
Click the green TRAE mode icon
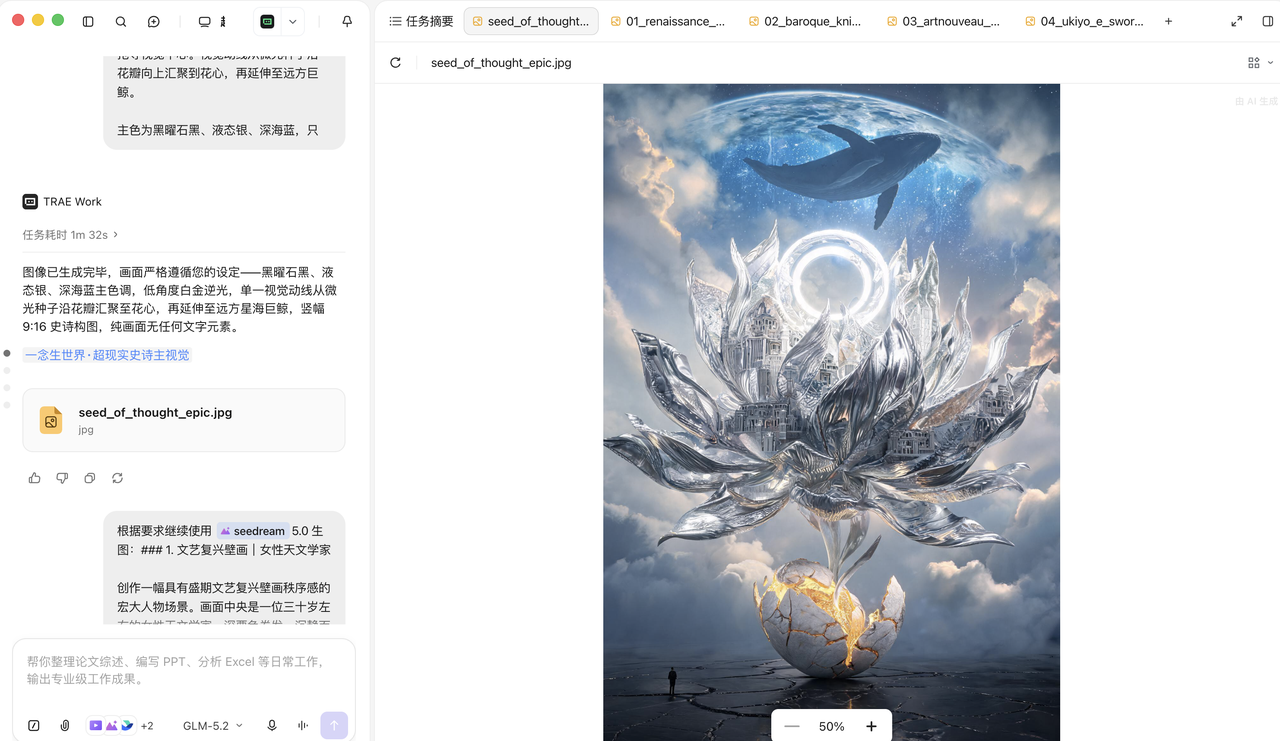(267, 21)
